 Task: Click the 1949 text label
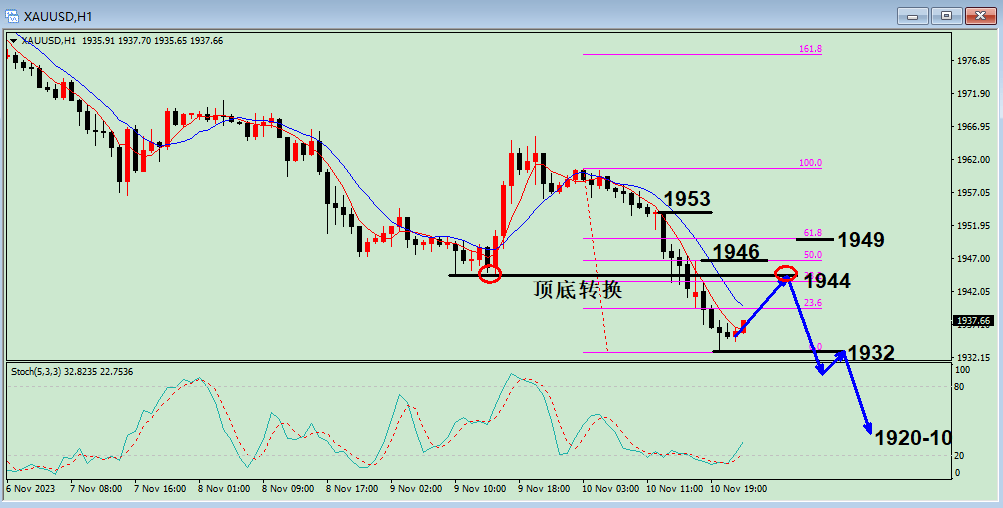[860, 240]
